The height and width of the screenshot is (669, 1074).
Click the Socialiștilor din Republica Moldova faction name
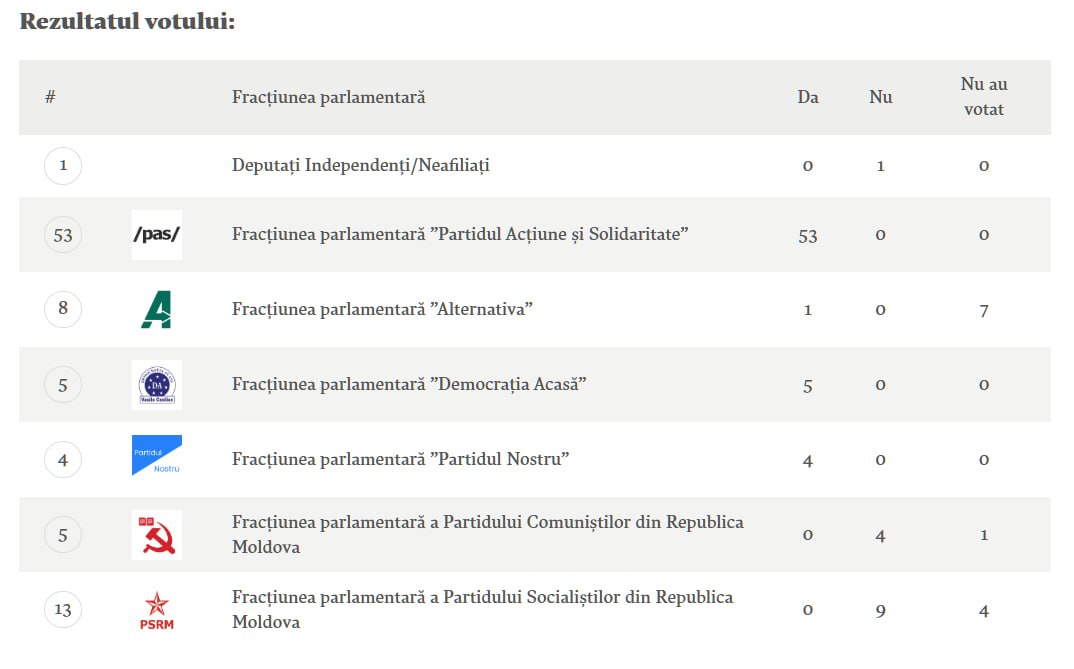tap(482, 609)
